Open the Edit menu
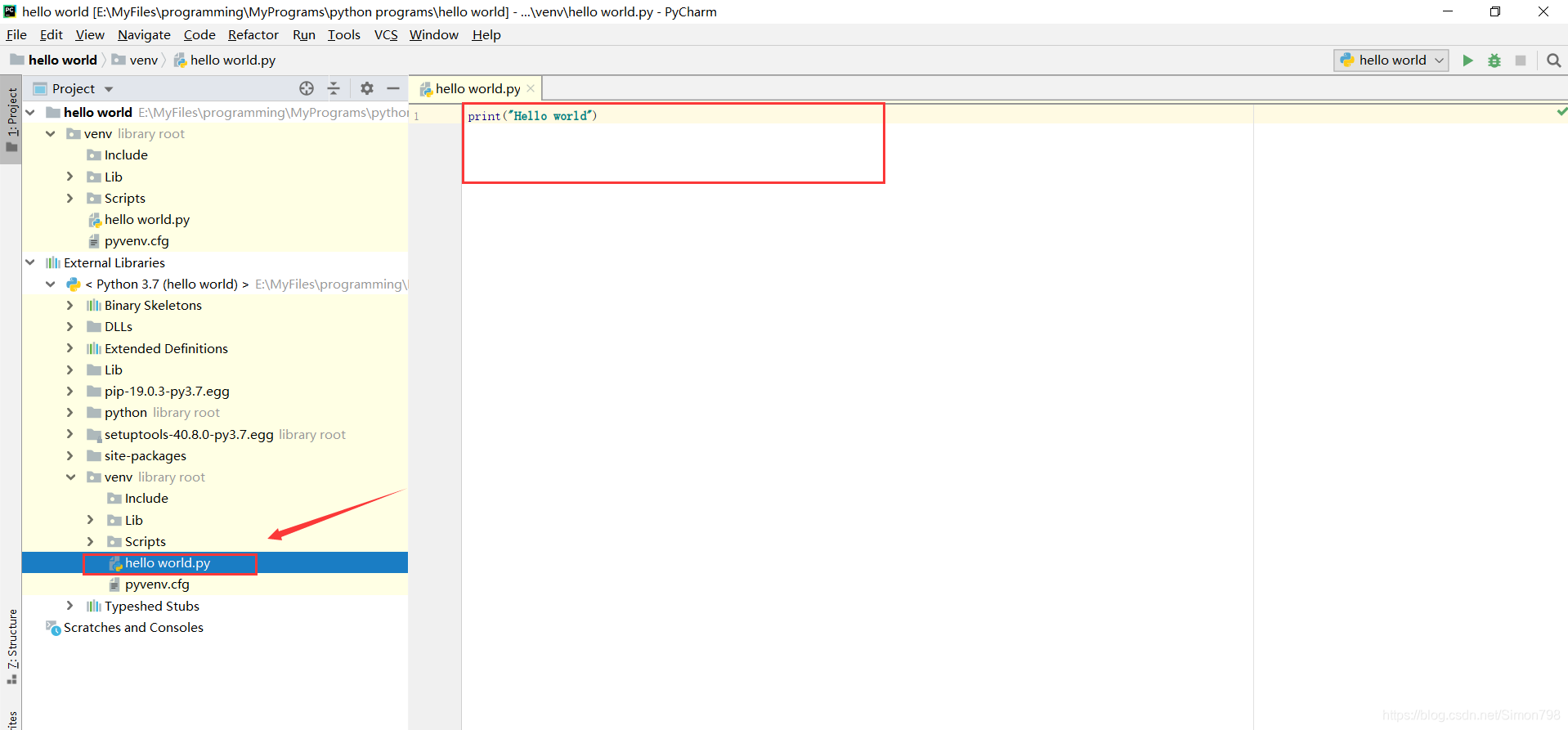 pyautogui.click(x=51, y=34)
